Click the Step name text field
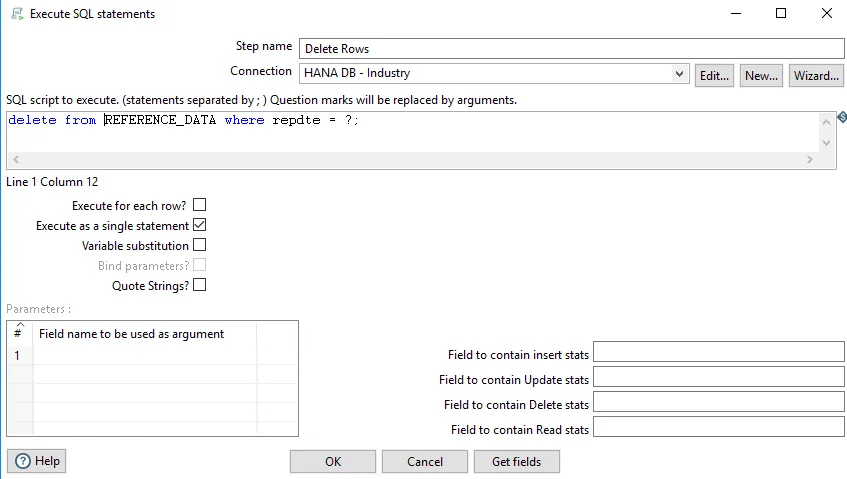Screen dimensions: 847x479 click(x=572, y=48)
